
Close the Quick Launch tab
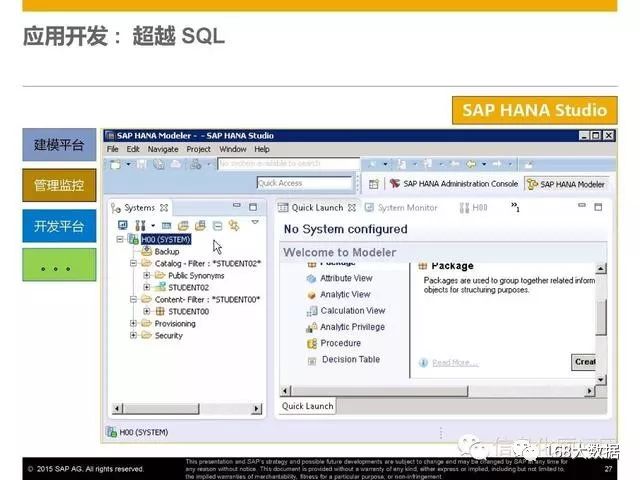coord(351,208)
